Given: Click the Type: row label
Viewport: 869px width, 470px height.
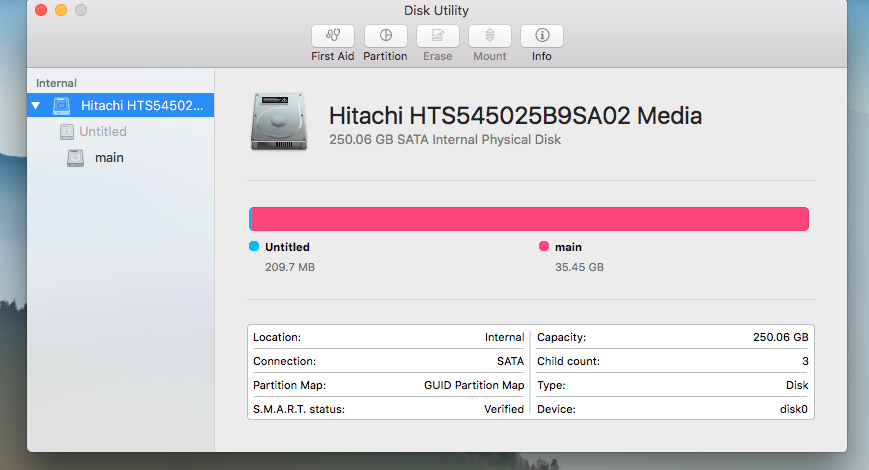Looking at the screenshot, I should [551, 385].
